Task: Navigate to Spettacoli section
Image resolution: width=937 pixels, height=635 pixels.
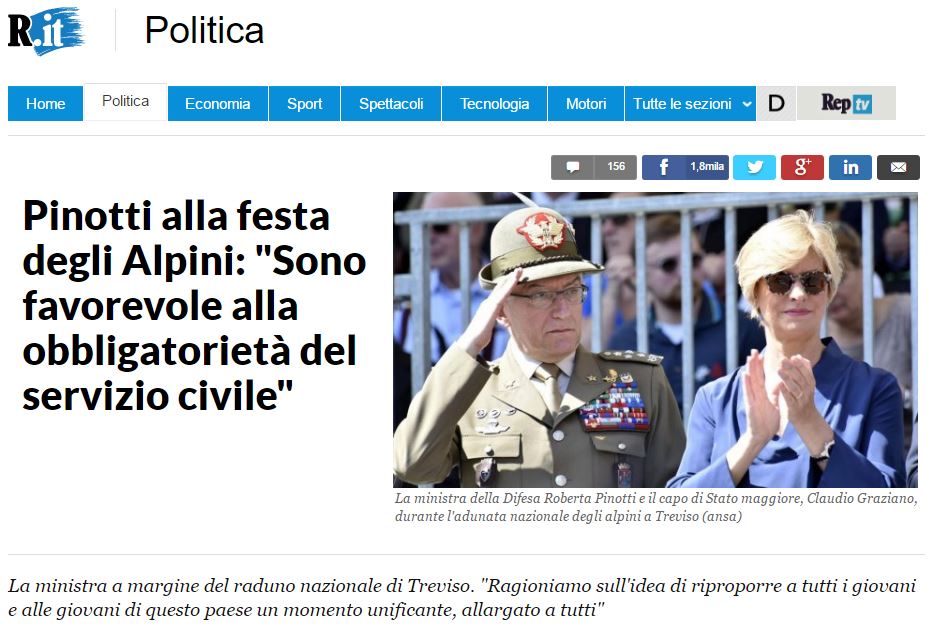Action: [x=391, y=103]
